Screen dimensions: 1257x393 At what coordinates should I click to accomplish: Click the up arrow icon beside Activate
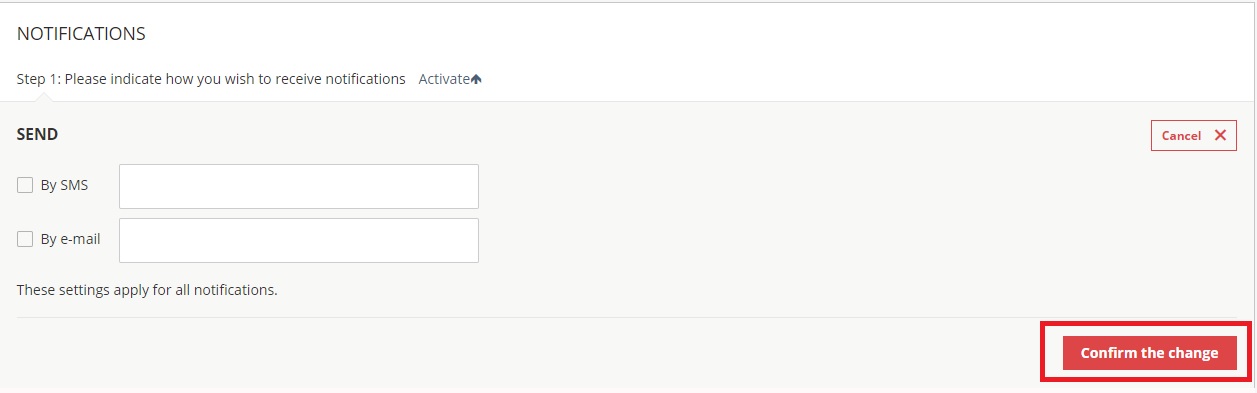(476, 79)
